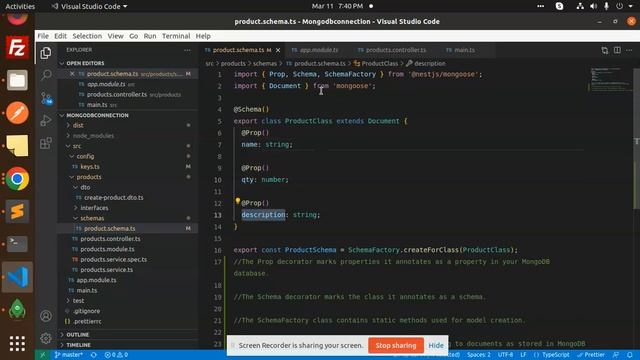The height and width of the screenshot is (360, 640).
Task: Open the Extensions view
Action: point(46,143)
